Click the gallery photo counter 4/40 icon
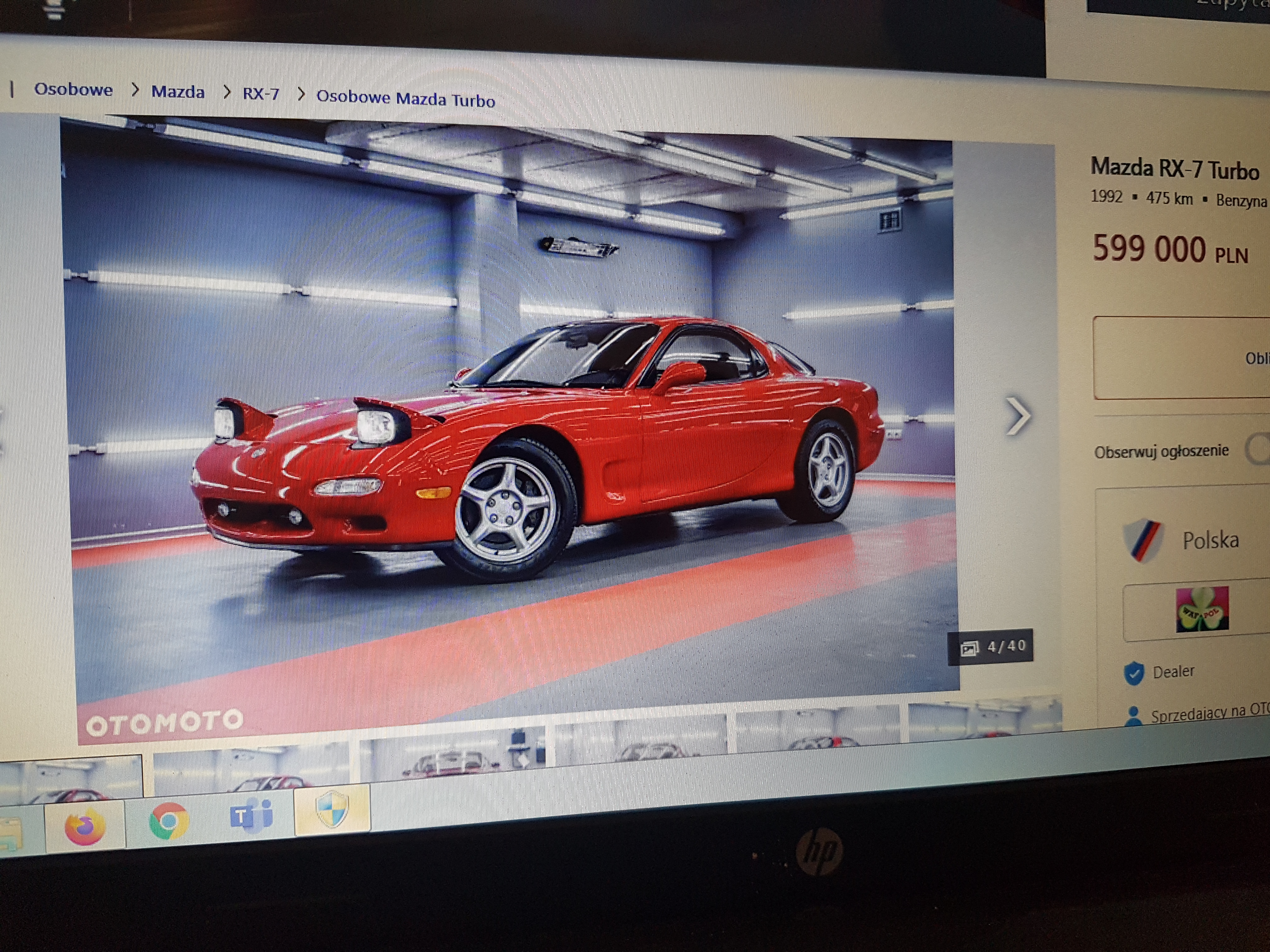This screenshot has width=1270, height=952. click(970, 649)
